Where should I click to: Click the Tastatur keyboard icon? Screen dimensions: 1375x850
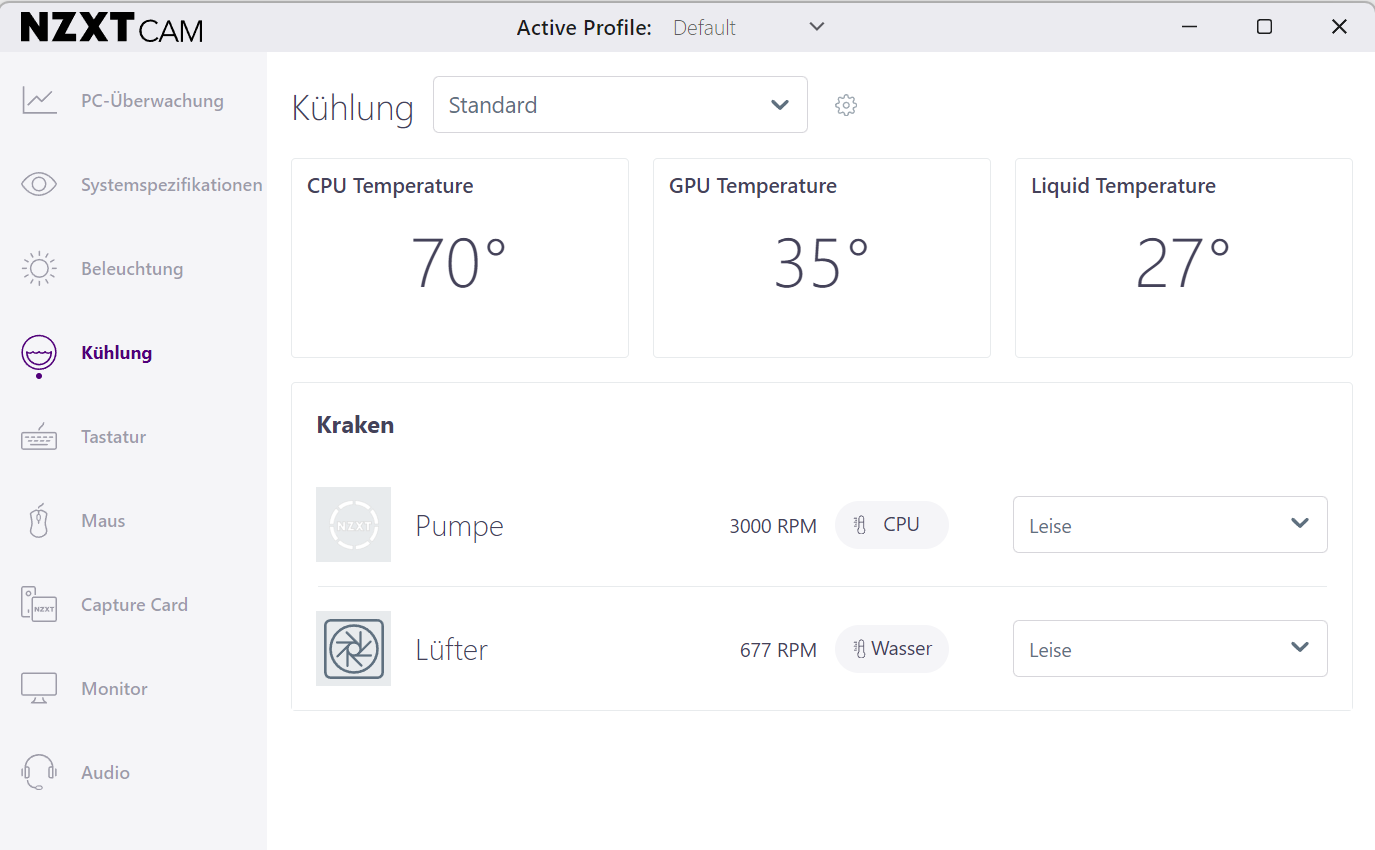(39, 437)
